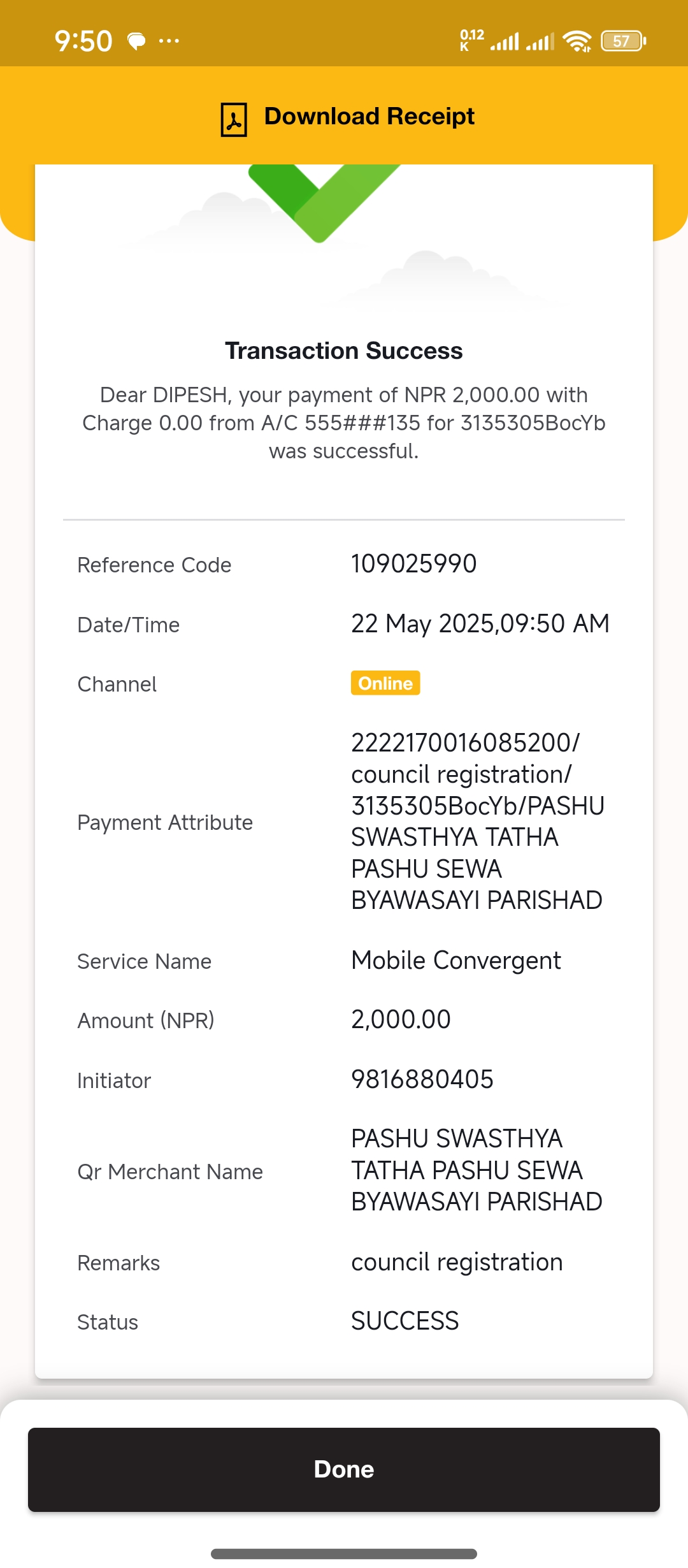
Task: Tap the bottom home gesture bar
Action: pyautogui.click(x=344, y=1553)
